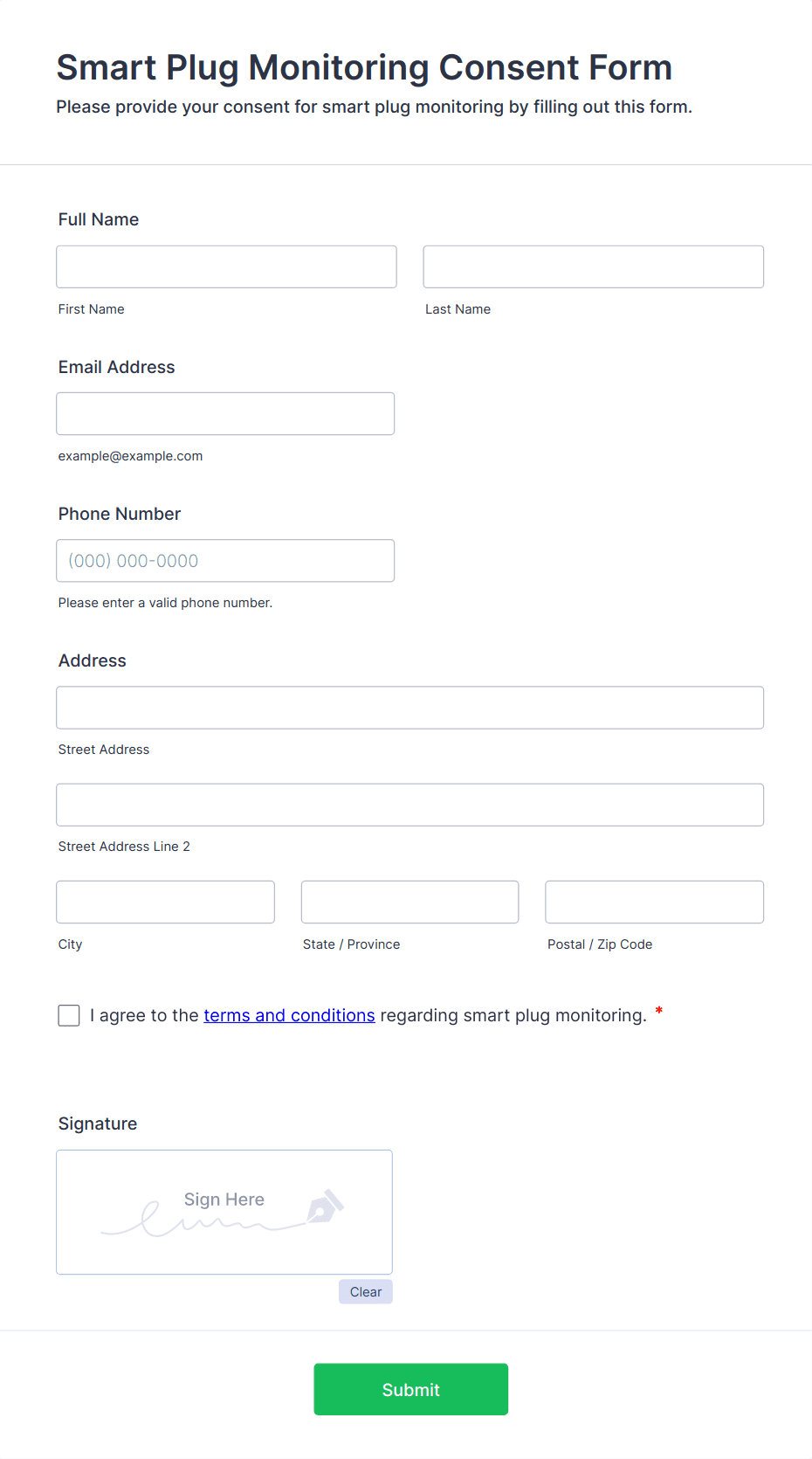Select the Last Name text box
812x1459 pixels.
(x=593, y=266)
